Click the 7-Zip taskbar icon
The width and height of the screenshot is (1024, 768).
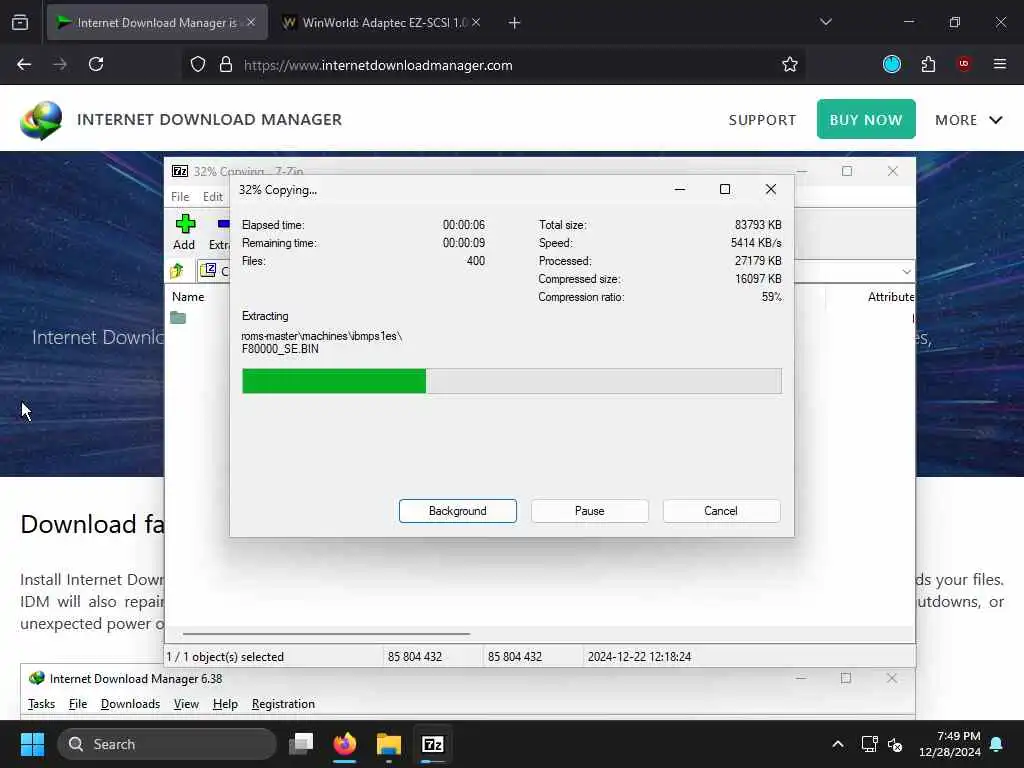tap(433, 744)
